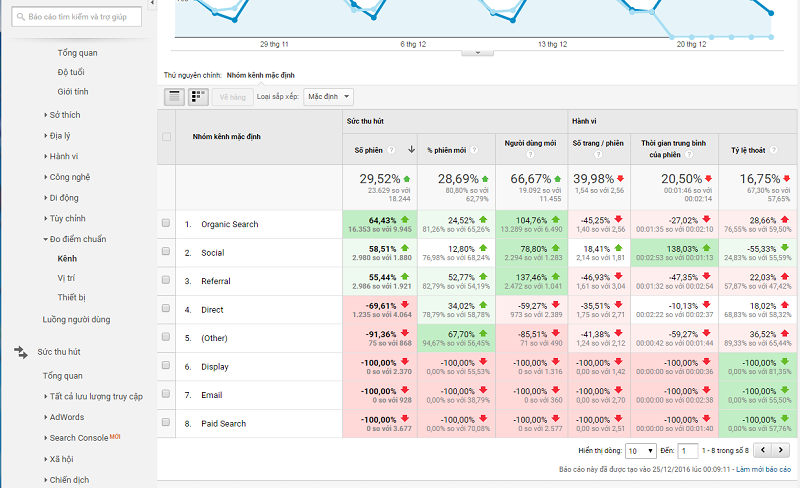The width and height of the screenshot is (800, 488).
Task: Check the select-all checkbox in table header
Action: [x=166, y=137]
